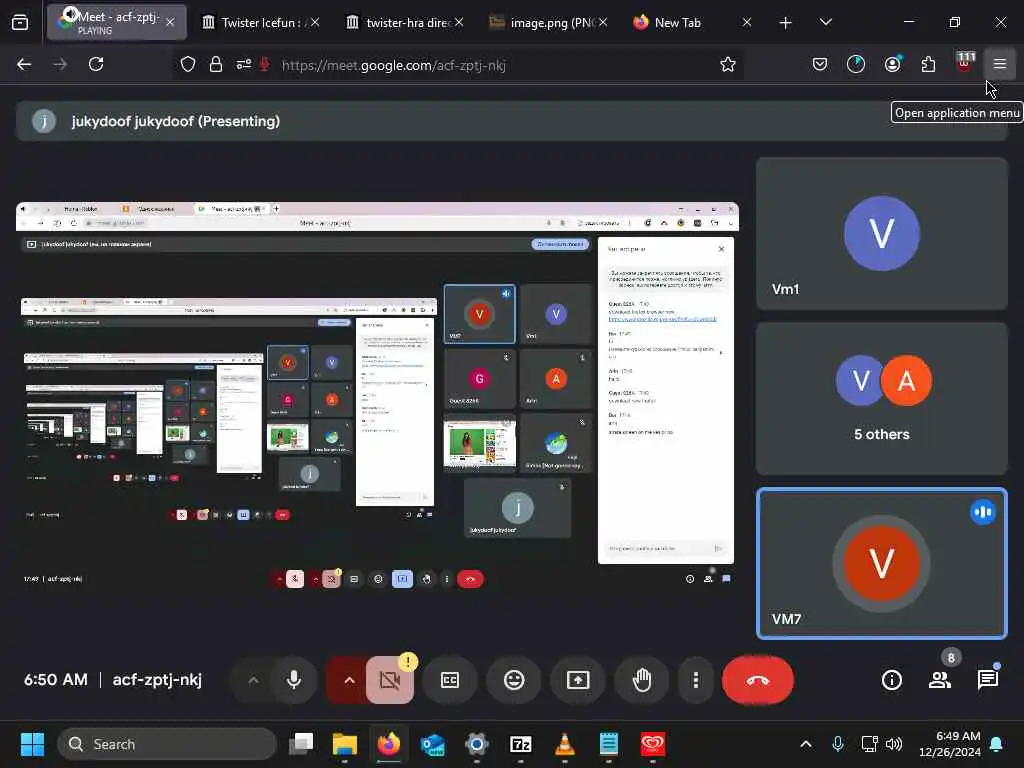This screenshot has height=768, width=1024.
Task: Mute the playing Meet tab via speaker icon
Action: pyautogui.click(x=70, y=14)
